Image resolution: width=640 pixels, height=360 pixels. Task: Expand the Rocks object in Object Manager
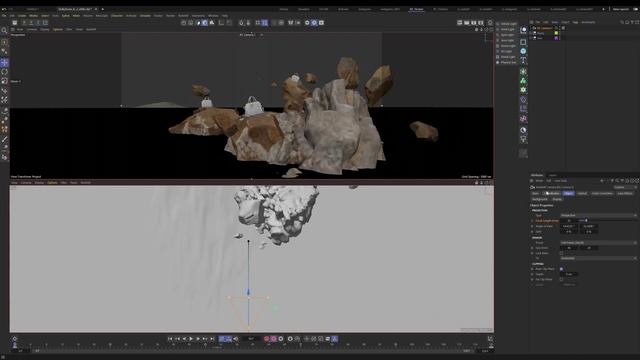tap(531, 33)
